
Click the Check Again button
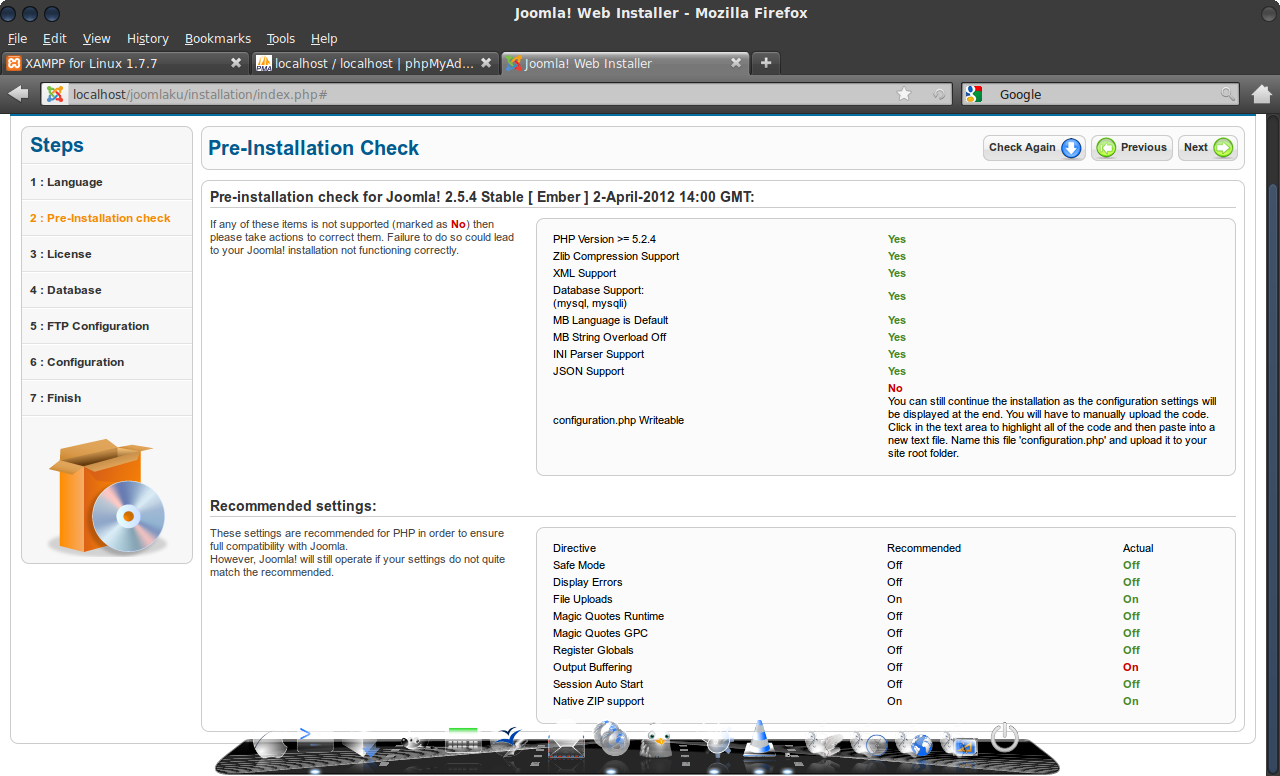pyautogui.click(x=1034, y=148)
